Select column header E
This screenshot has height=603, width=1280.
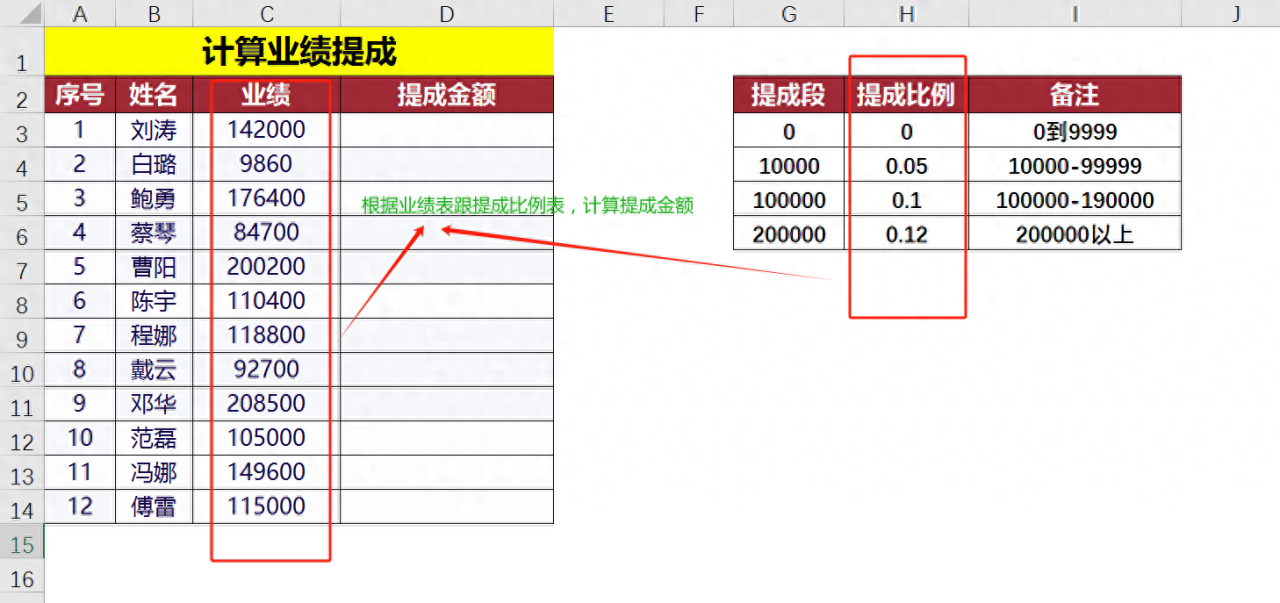(608, 13)
